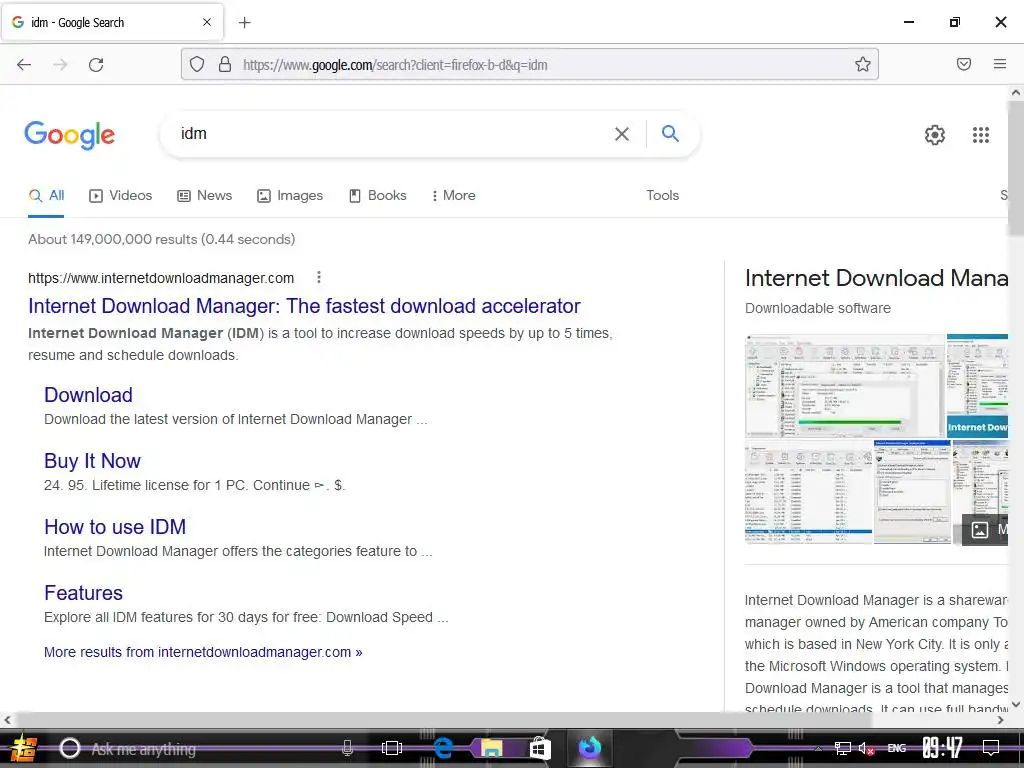The width and height of the screenshot is (1024, 768).
Task: Click the Internet Download Manager panel title
Action: coord(876,278)
